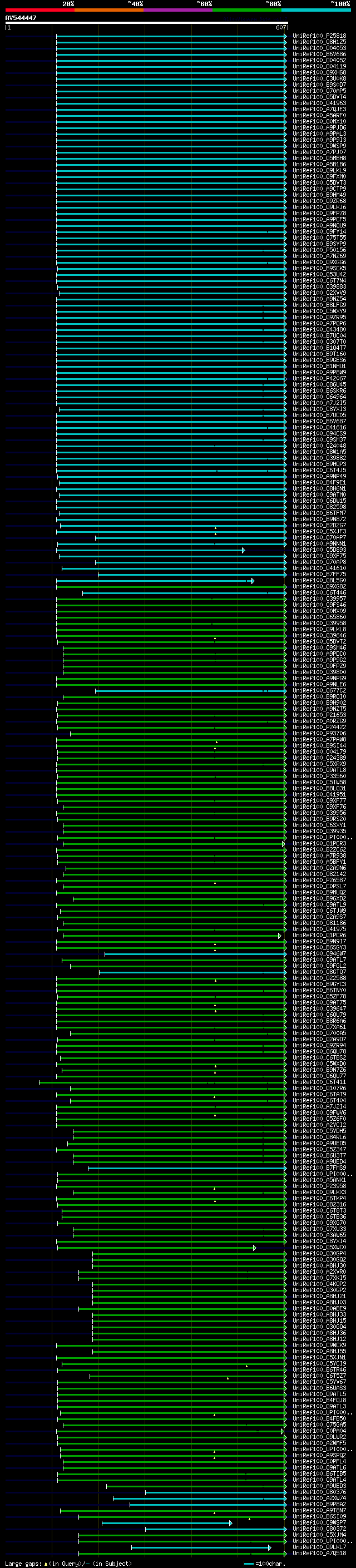Open hit UniRef100_A7PAW8
The width and height of the screenshot is (356, 1568).
319,740
